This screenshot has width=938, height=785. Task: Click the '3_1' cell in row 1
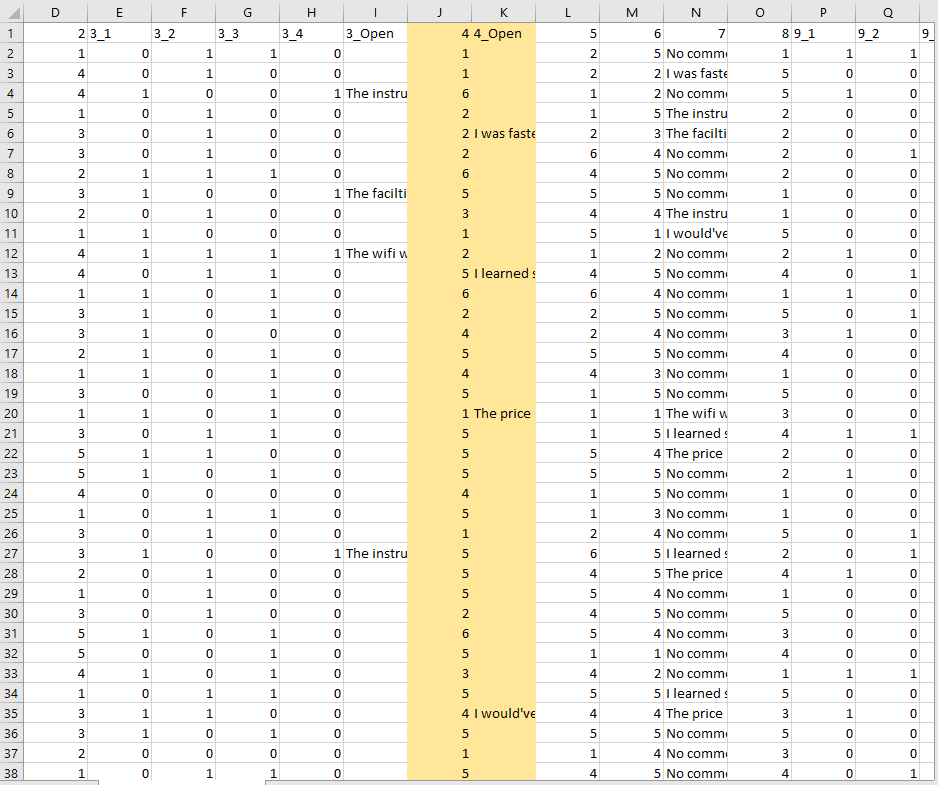(119, 33)
